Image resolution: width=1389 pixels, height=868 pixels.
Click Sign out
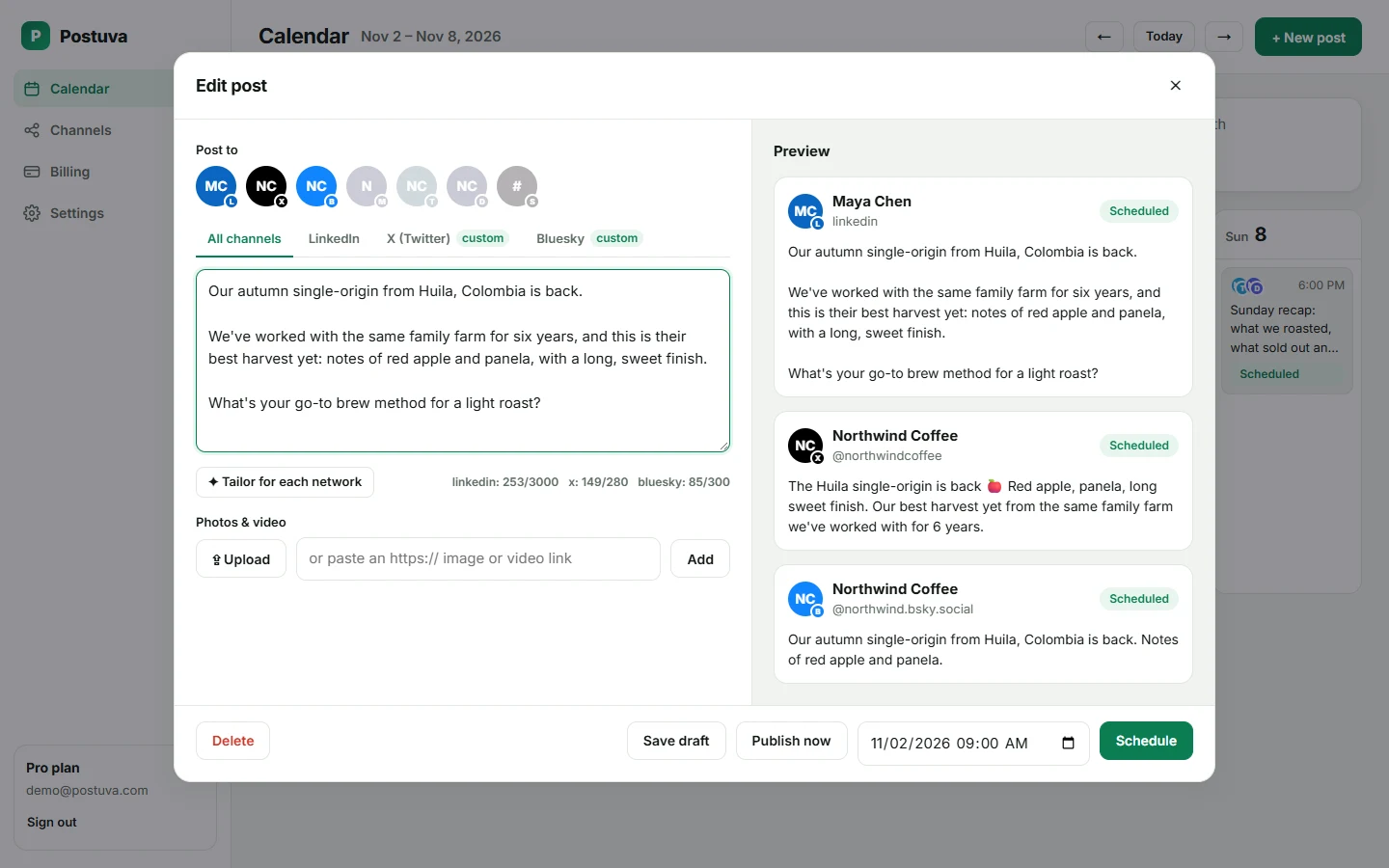[52, 823]
